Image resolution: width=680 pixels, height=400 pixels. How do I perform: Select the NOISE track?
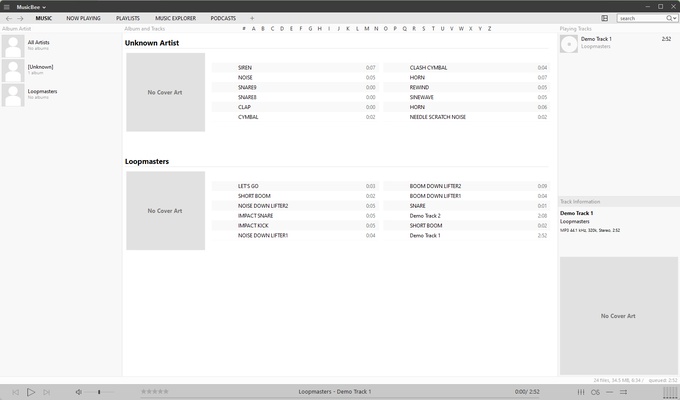point(295,78)
